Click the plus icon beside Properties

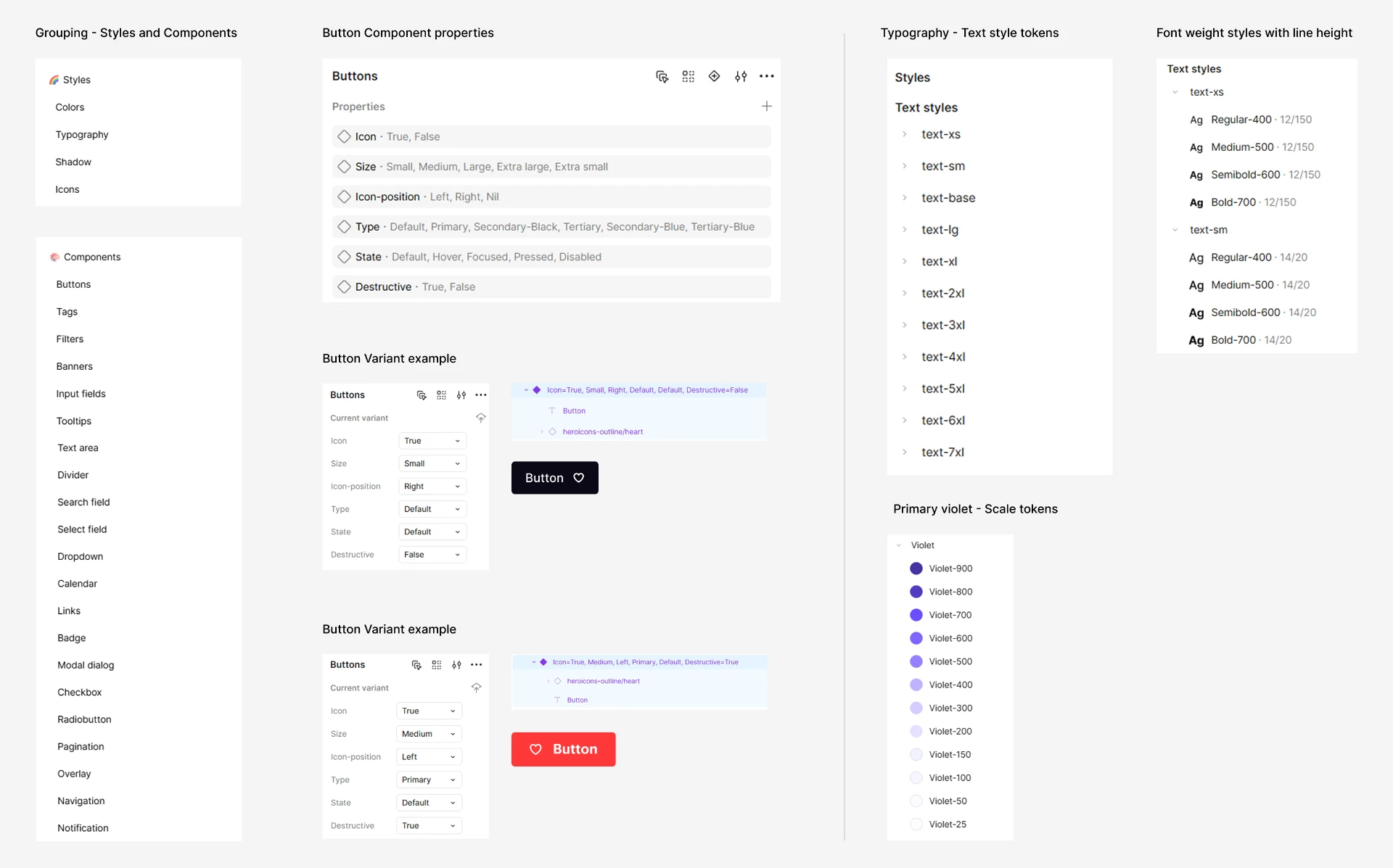click(766, 107)
